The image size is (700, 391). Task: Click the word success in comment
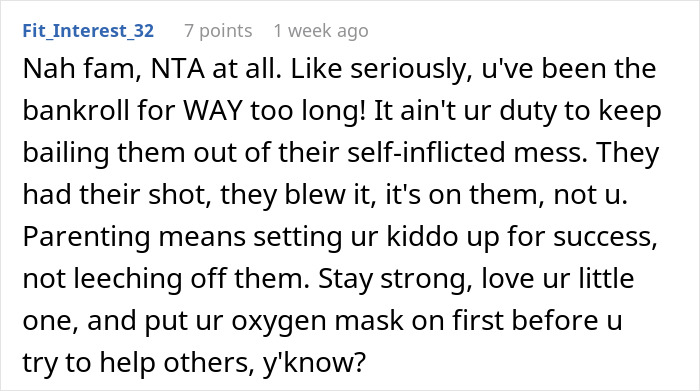pyautogui.click(x=605, y=237)
